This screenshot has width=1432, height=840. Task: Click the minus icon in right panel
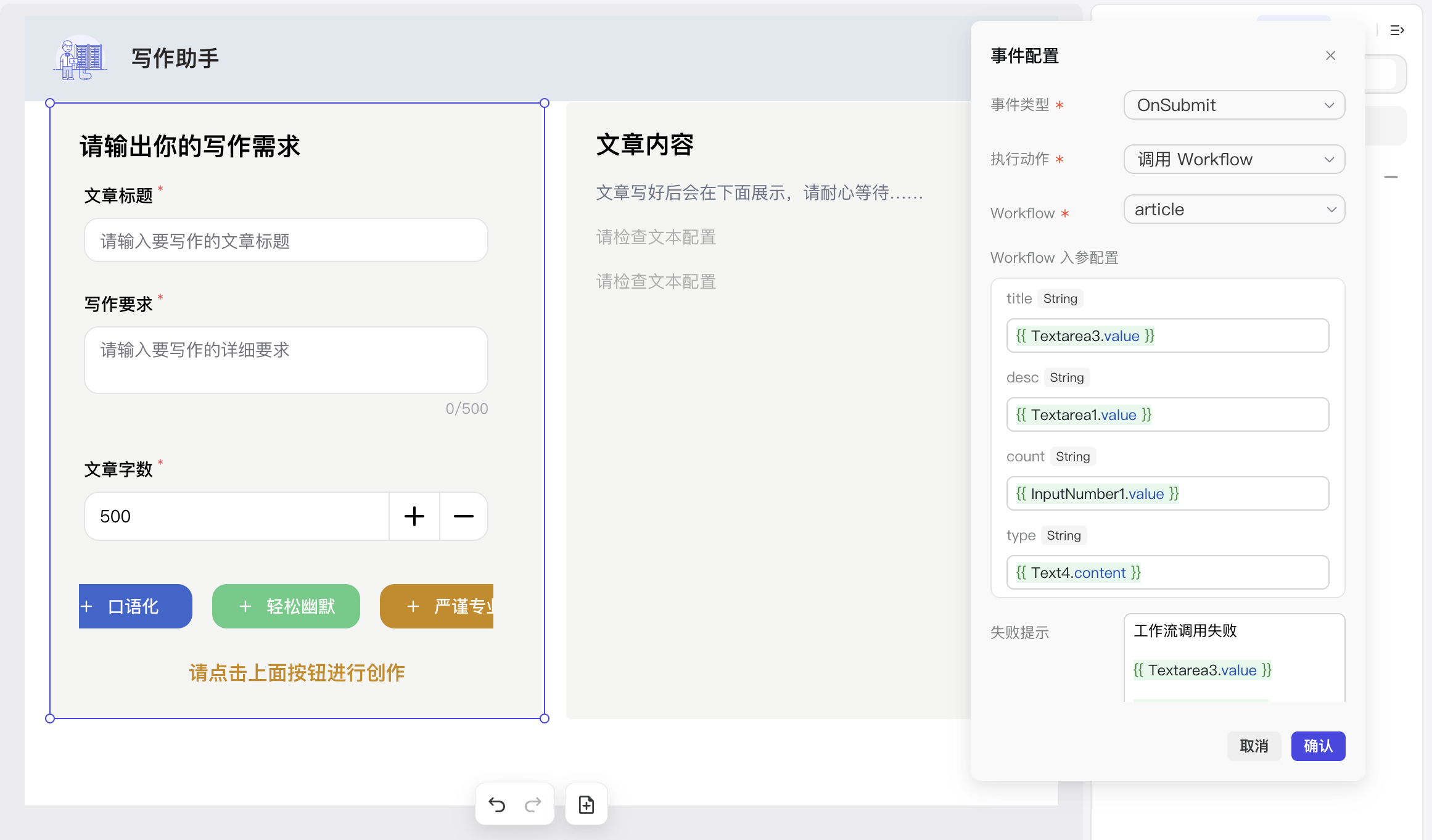point(1391,177)
